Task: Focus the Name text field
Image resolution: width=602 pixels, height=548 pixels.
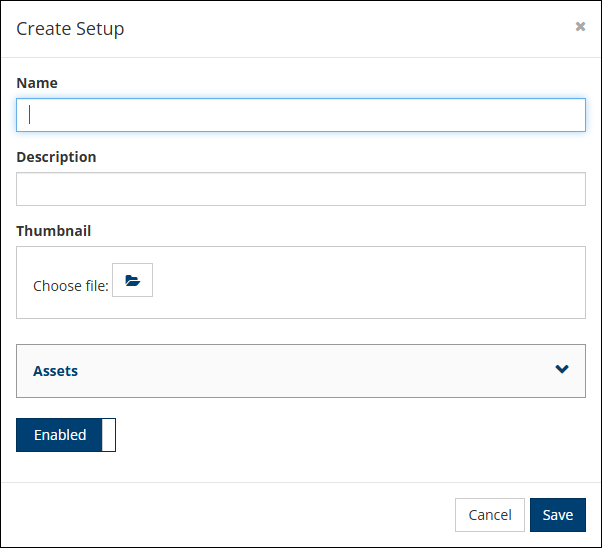Action: [300, 115]
